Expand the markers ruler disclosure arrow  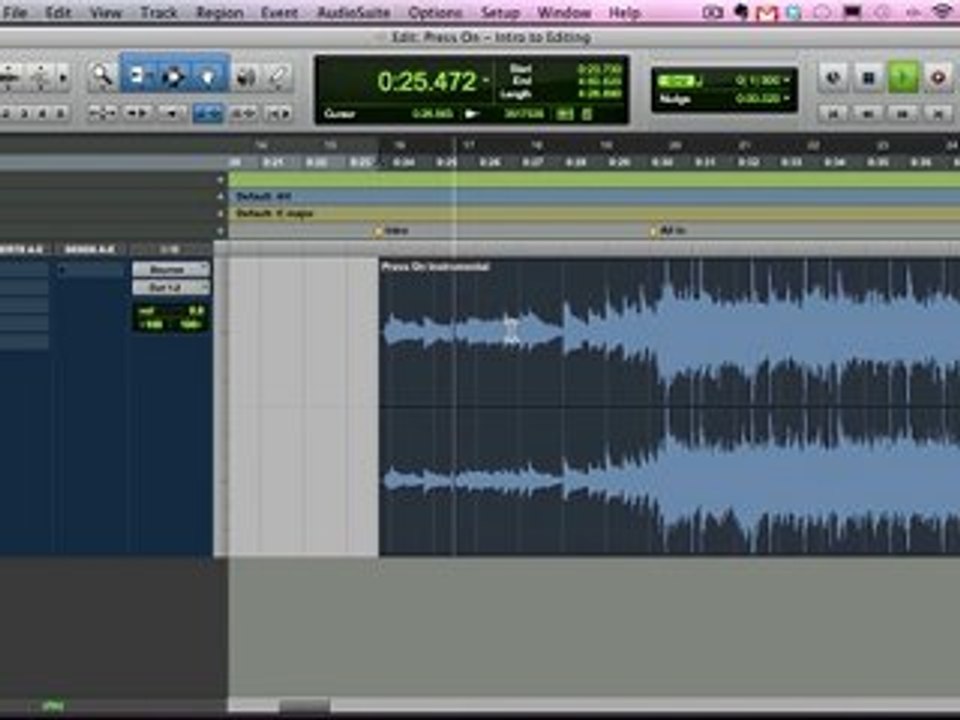tap(220, 231)
